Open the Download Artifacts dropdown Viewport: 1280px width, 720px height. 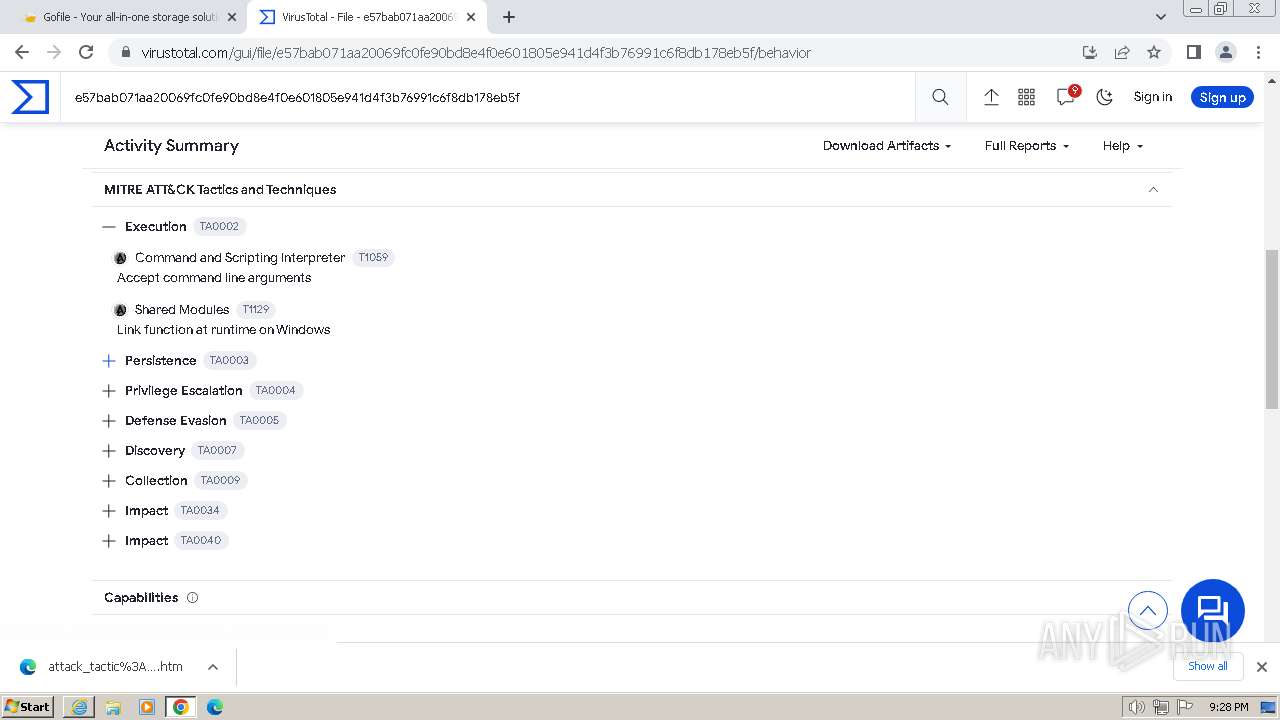887,145
